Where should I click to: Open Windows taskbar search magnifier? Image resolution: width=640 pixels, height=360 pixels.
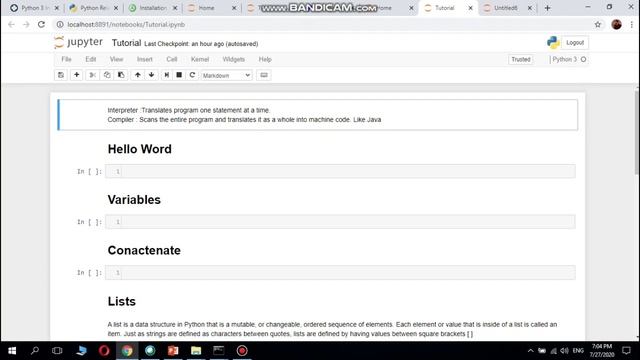click(35, 351)
